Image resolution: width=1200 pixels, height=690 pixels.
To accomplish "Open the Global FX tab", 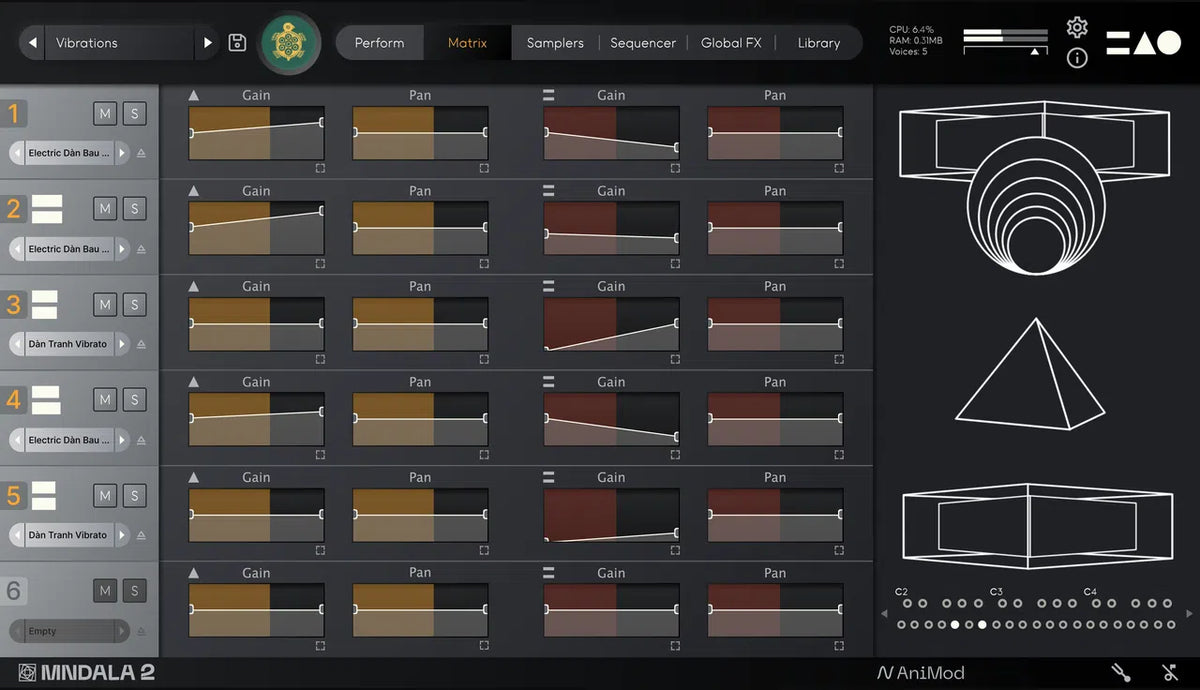I will 731,43.
